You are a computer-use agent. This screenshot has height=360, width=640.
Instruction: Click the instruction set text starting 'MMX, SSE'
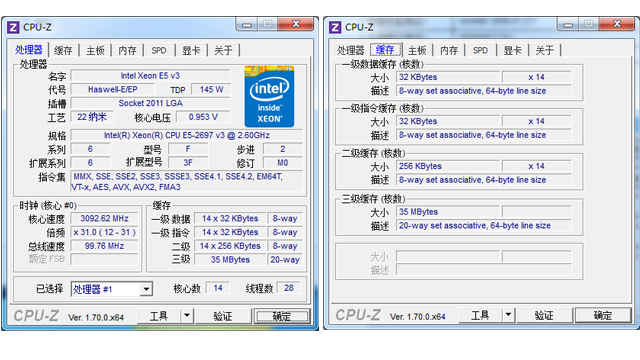pyautogui.click(x=187, y=182)
